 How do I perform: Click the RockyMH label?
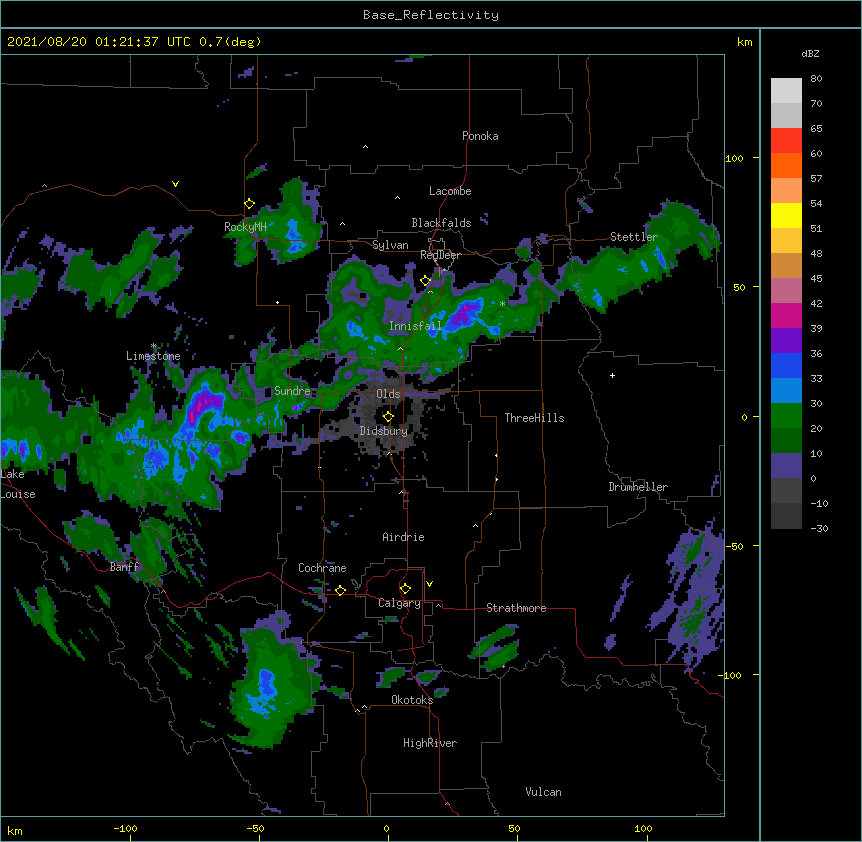pos(245,226)
